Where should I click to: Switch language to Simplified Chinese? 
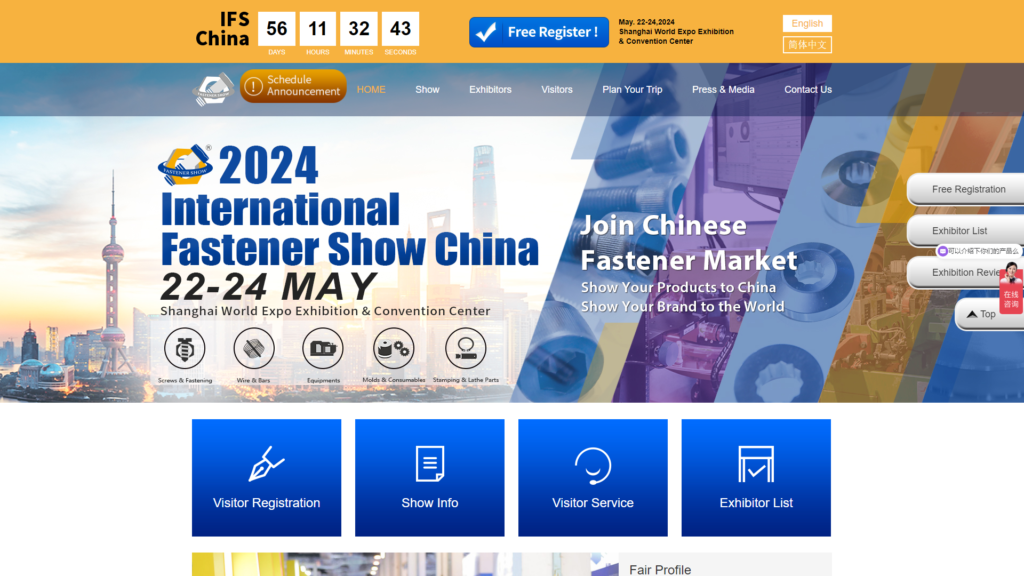pos(807,44)
